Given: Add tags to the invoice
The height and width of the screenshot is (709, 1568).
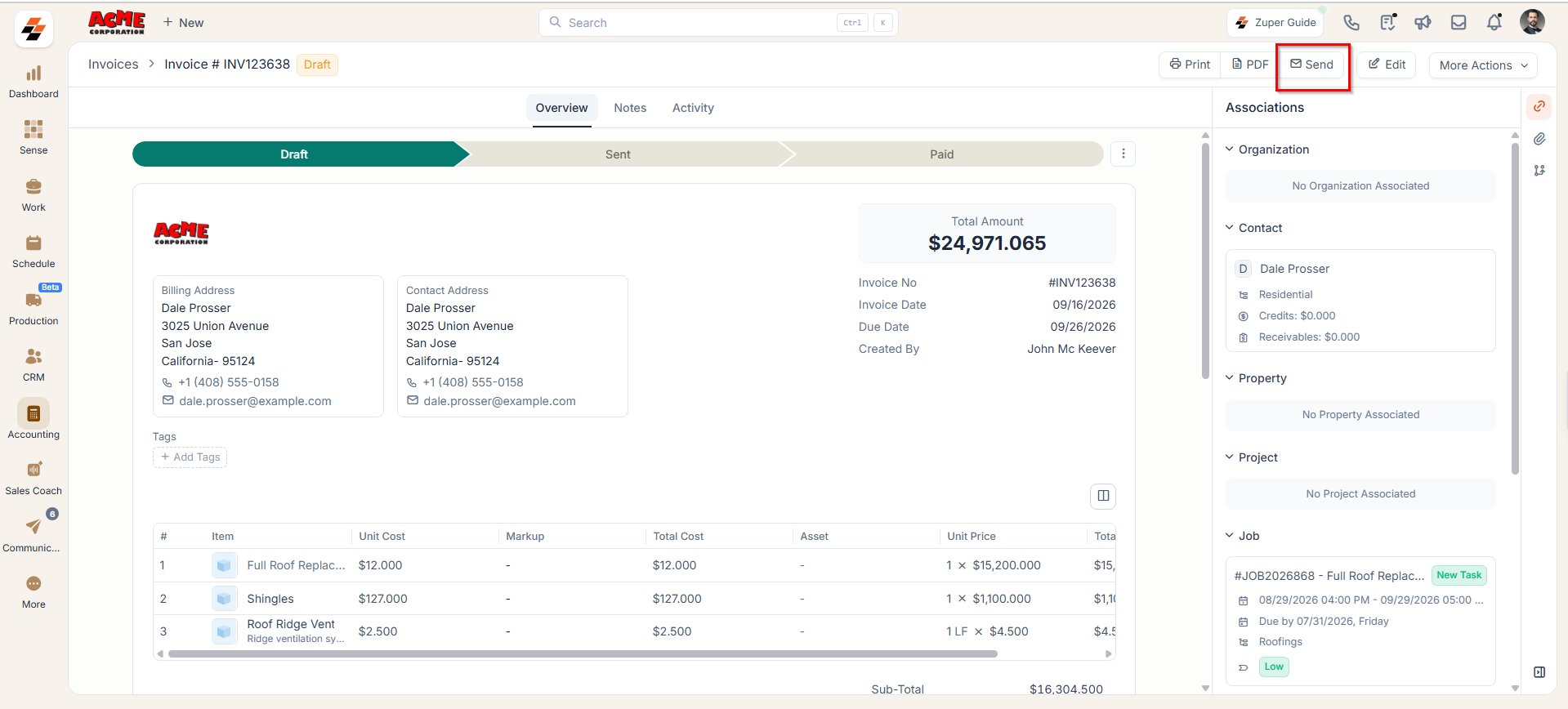Looking at the screenshot, I should [x=190, y=457].
